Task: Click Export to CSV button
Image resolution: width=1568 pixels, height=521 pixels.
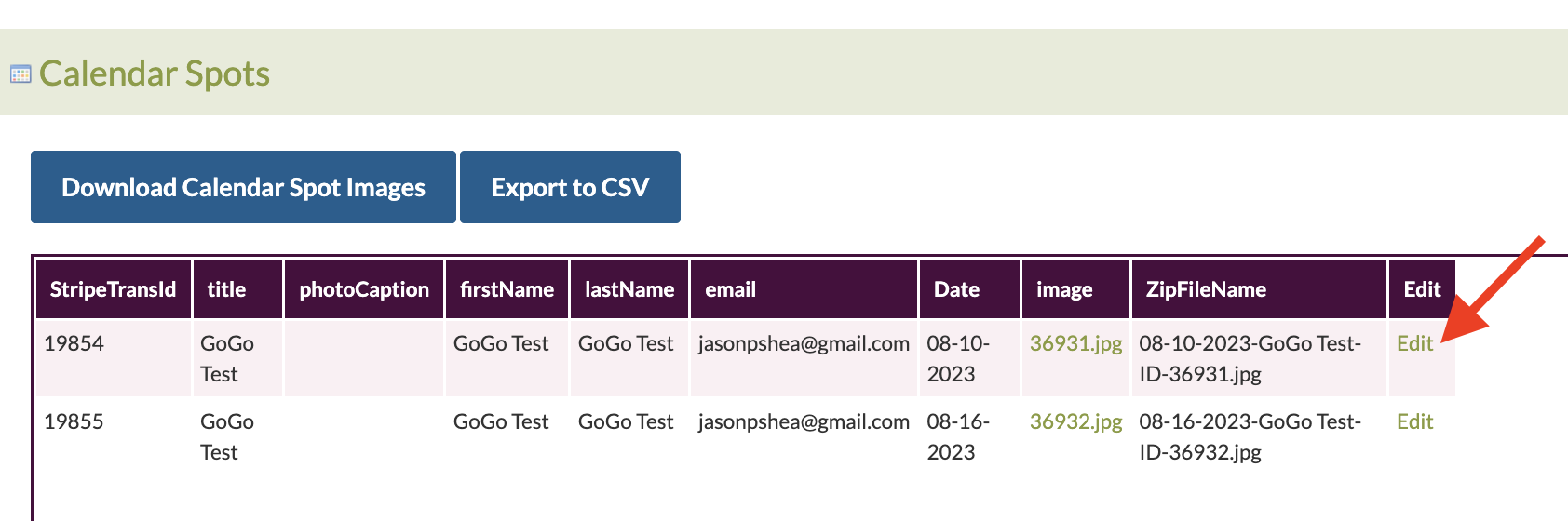Action: click(x=570, y=187)
